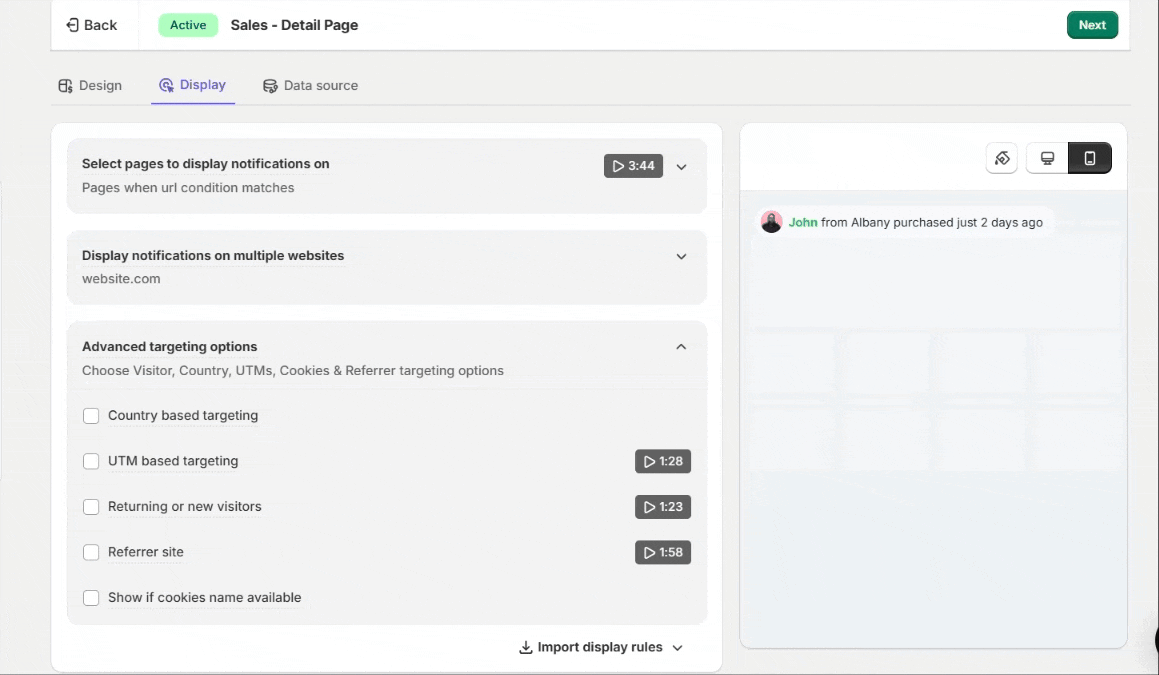Screen dimensions: 1159x675
Task: Click the desktop preview icon
Action: (x=1047, y=158)
